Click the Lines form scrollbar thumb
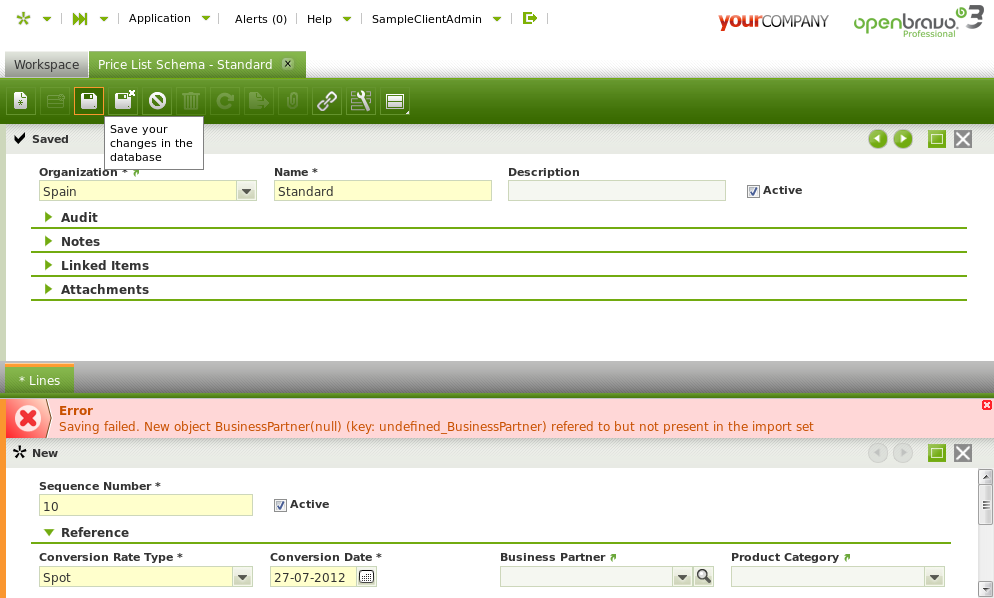 click(985, 505)
